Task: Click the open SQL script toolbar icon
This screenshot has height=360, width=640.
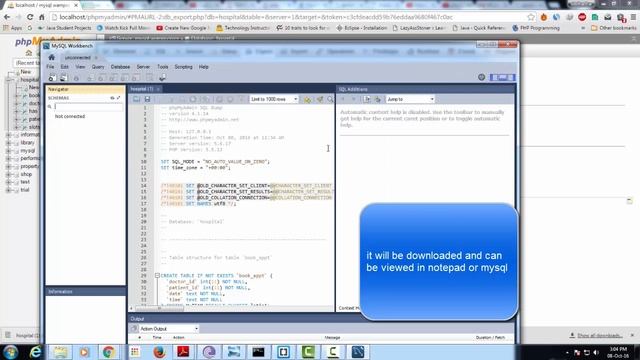Action: [x=63, y=78]
